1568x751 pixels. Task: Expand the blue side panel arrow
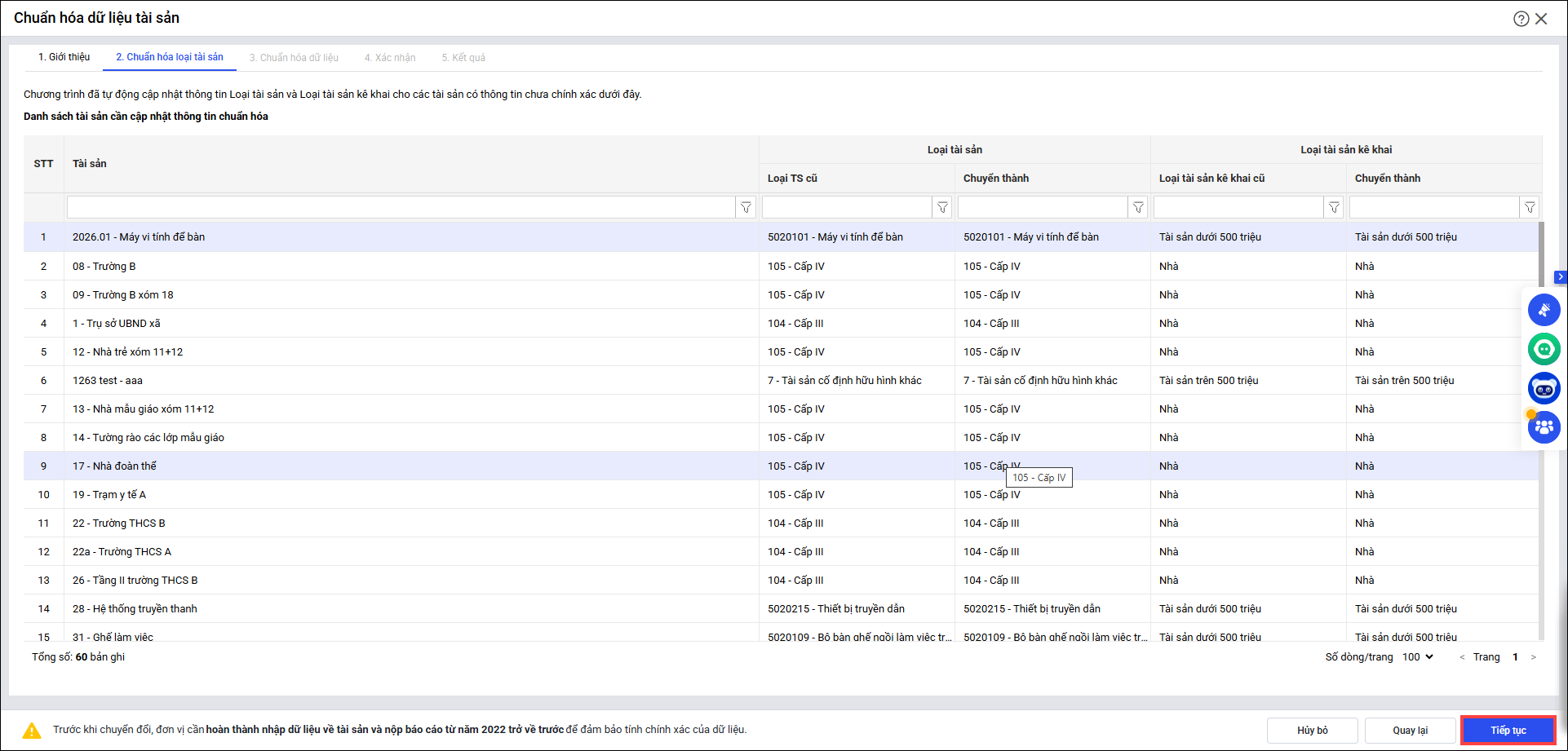(x=1561, y=277)
